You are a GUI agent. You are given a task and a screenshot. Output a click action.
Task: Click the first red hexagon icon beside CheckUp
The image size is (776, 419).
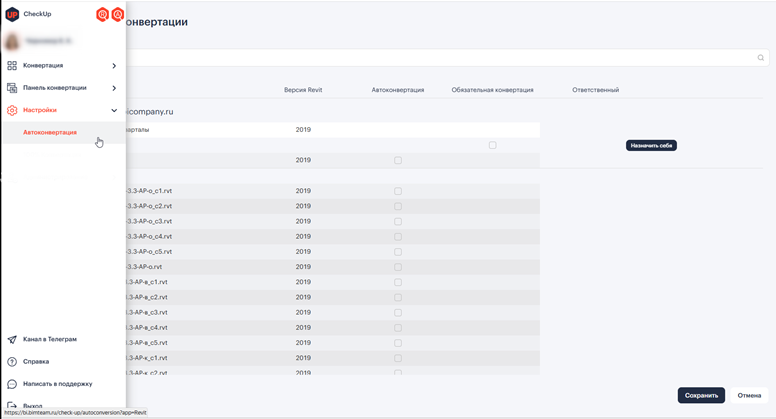(102, 15)
